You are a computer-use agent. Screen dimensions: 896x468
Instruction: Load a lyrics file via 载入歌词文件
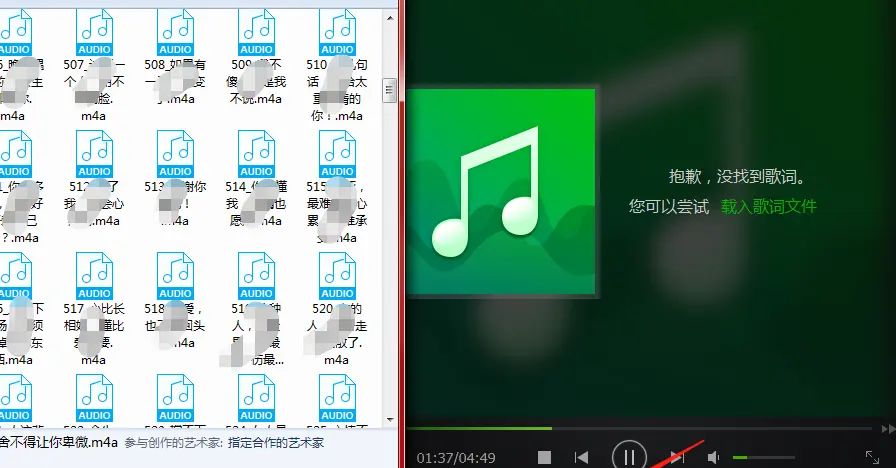click(769, 206)
